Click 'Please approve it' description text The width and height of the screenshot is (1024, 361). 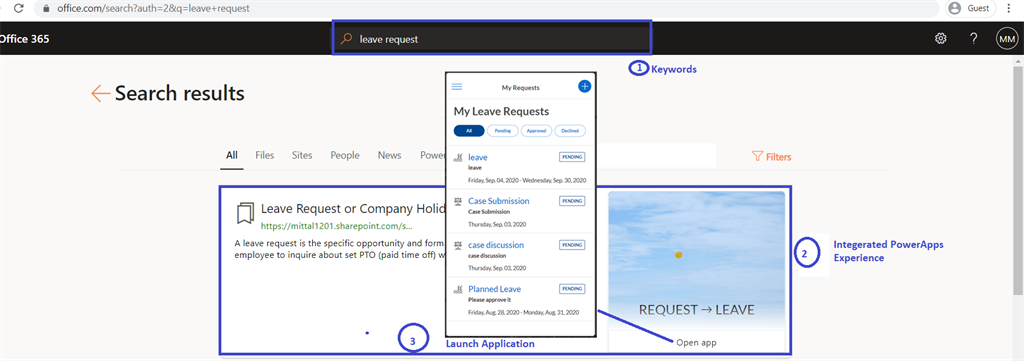489,300
